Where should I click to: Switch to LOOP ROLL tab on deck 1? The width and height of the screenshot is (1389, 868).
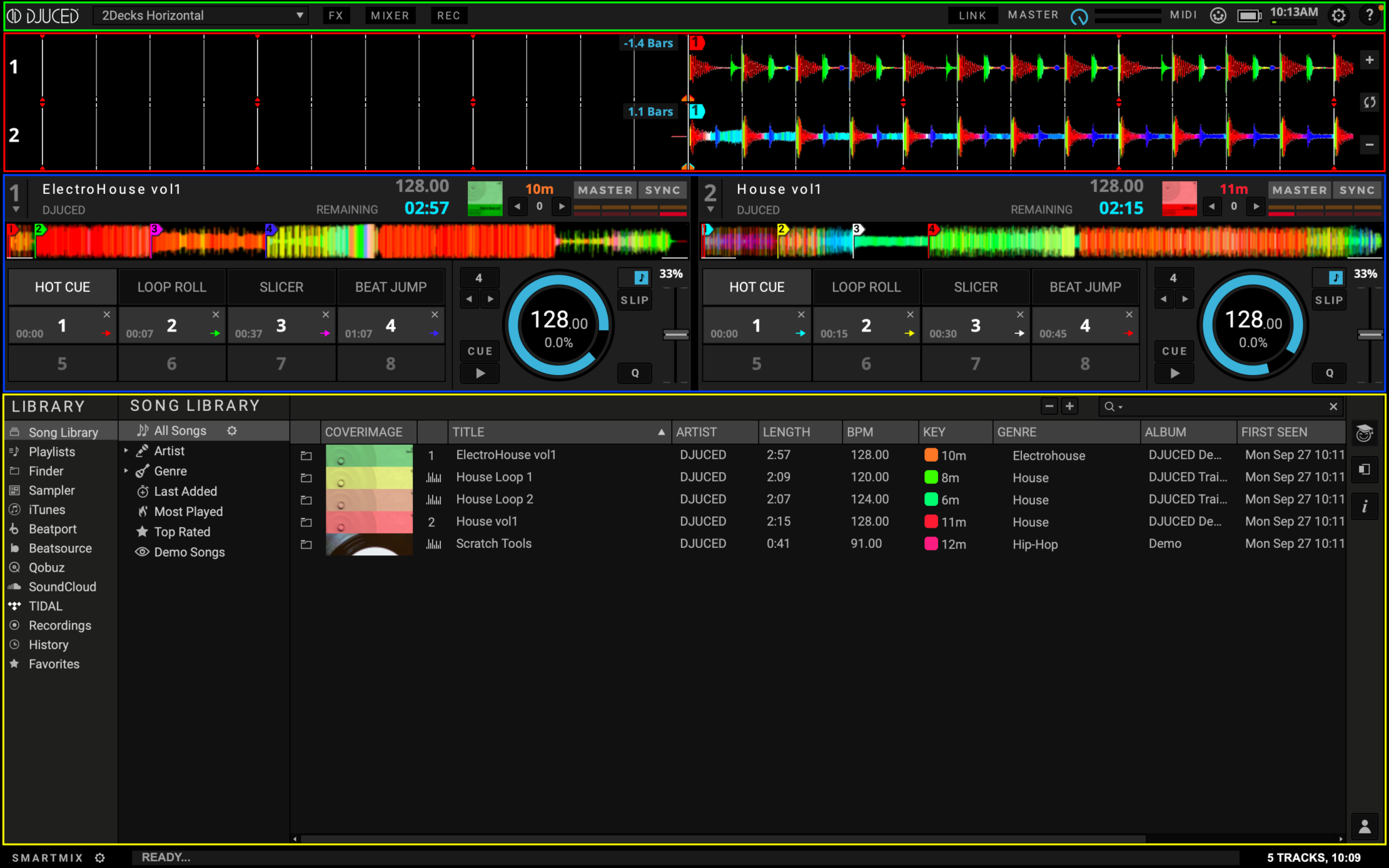pos(172,287)
